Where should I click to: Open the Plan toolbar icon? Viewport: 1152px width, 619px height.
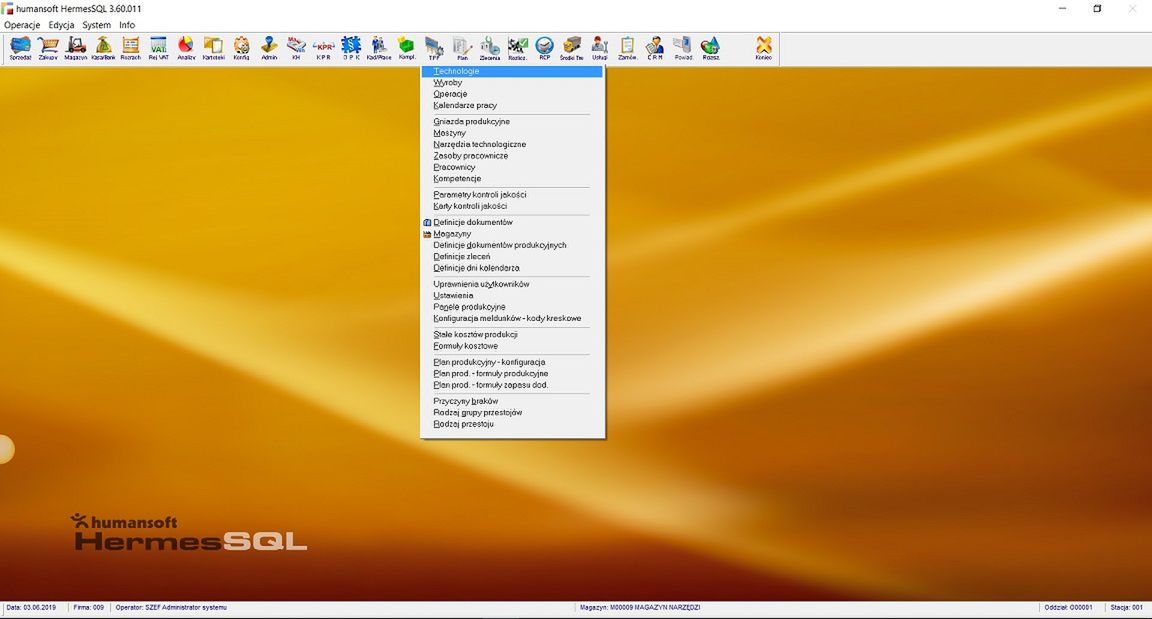tap(462, 48)
